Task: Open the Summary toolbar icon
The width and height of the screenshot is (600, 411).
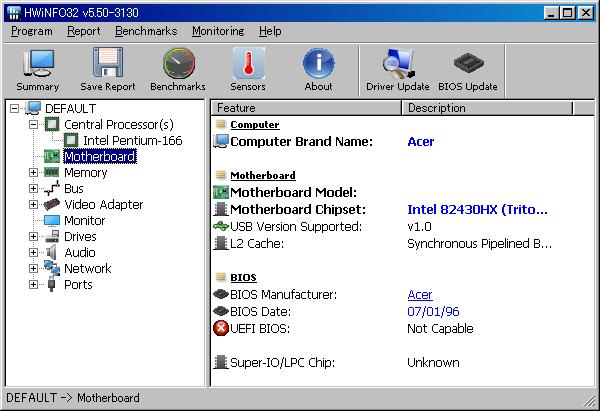Action: [x=38, y=64]
